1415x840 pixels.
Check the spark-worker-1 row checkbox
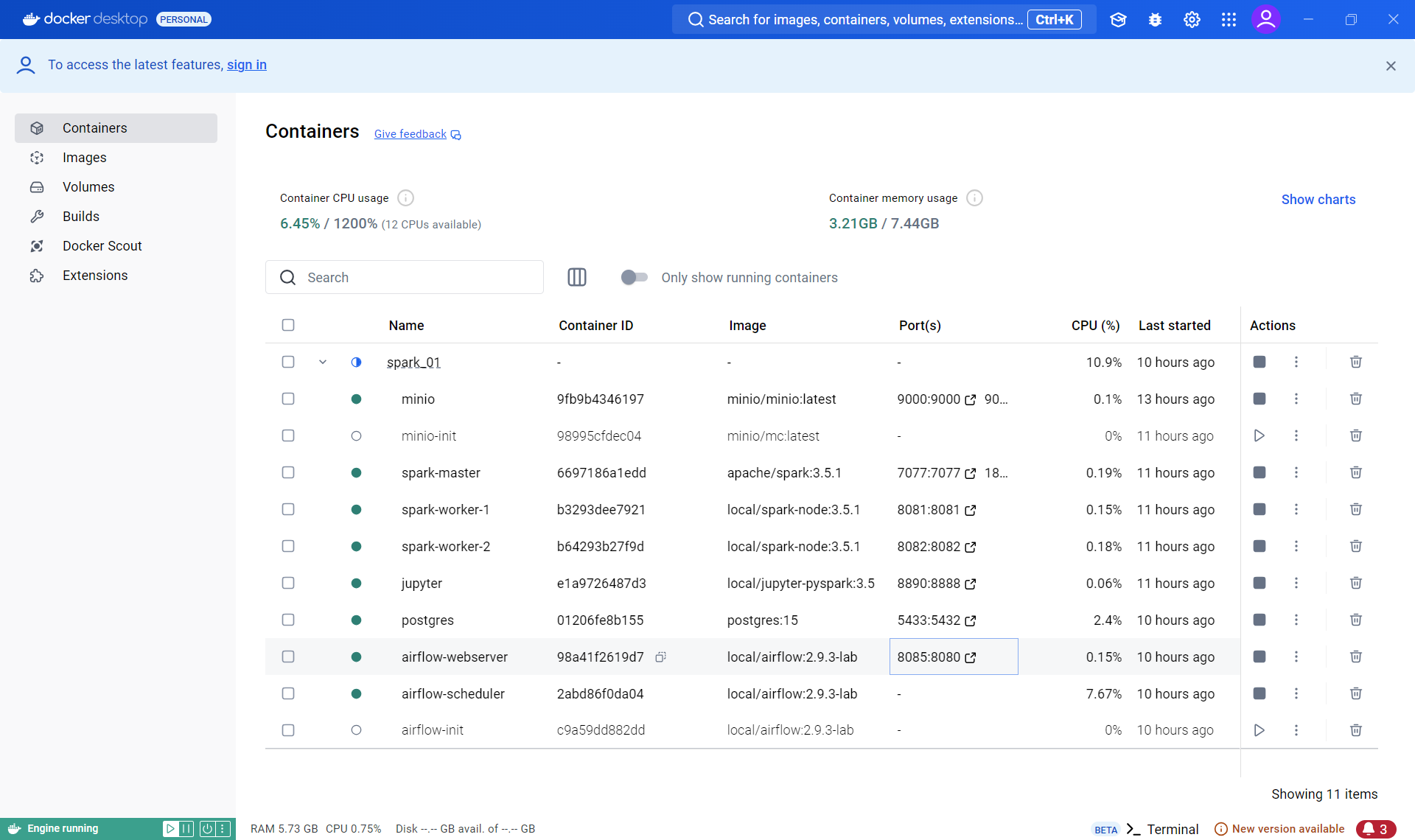tap(288, 509)
